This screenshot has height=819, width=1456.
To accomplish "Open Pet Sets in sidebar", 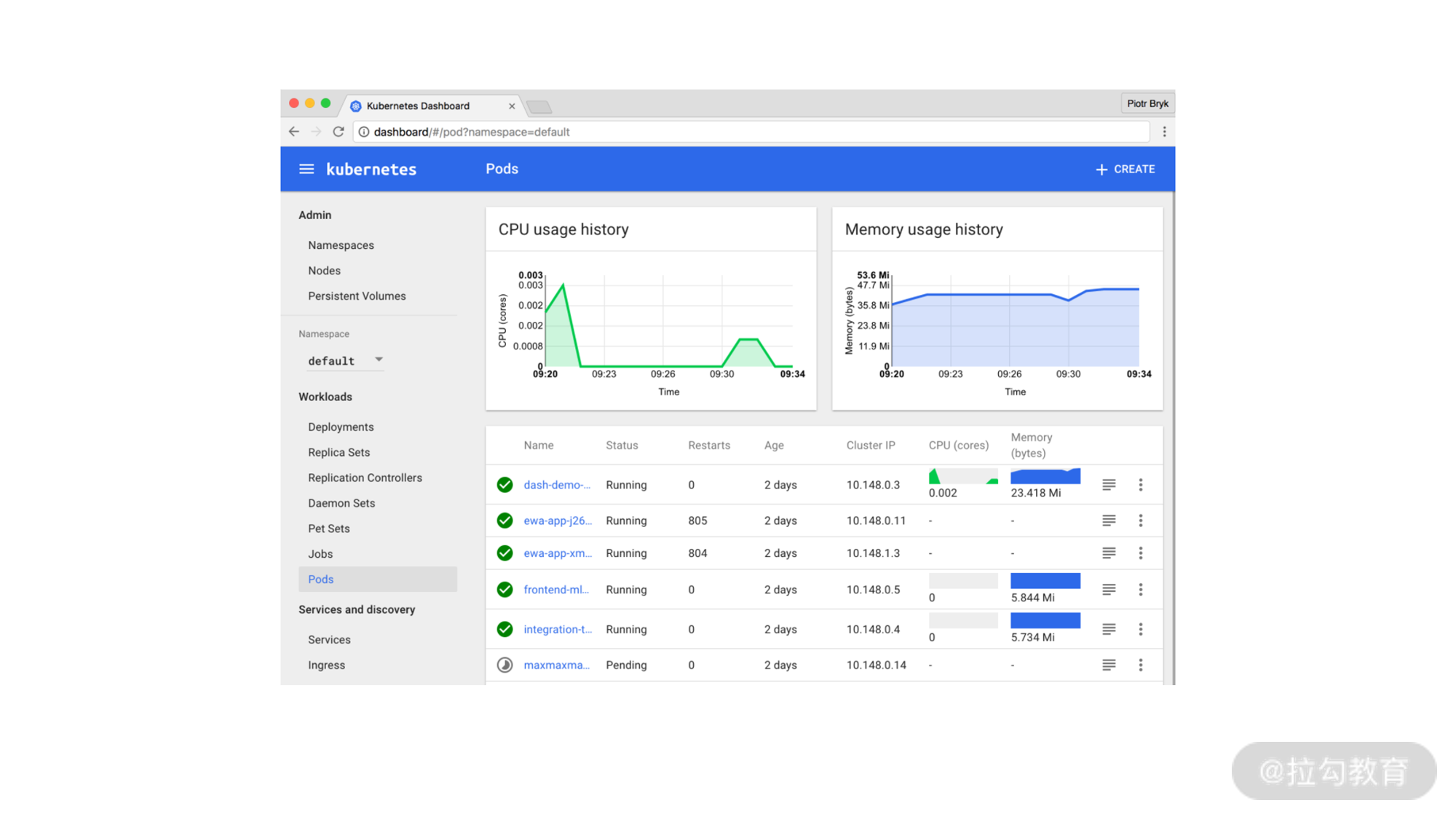I will (x=328, y=529).
